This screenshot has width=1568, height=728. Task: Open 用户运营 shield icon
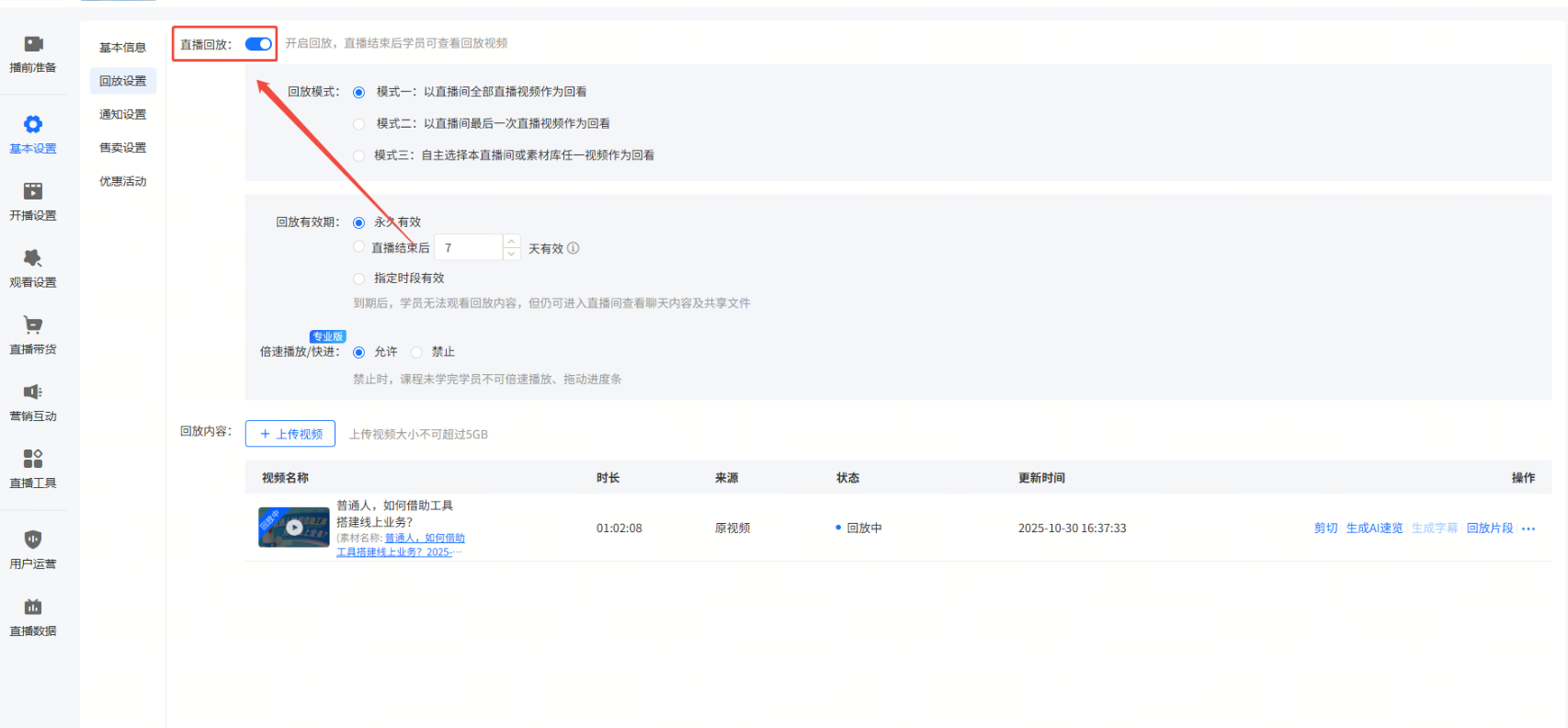pos(33,540)
